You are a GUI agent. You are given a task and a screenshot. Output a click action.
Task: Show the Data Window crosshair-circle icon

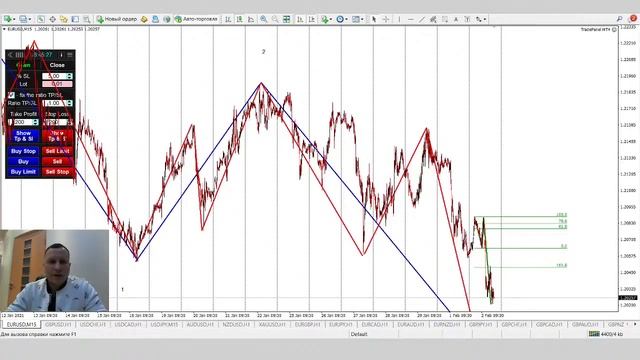(x=52, y=19)
